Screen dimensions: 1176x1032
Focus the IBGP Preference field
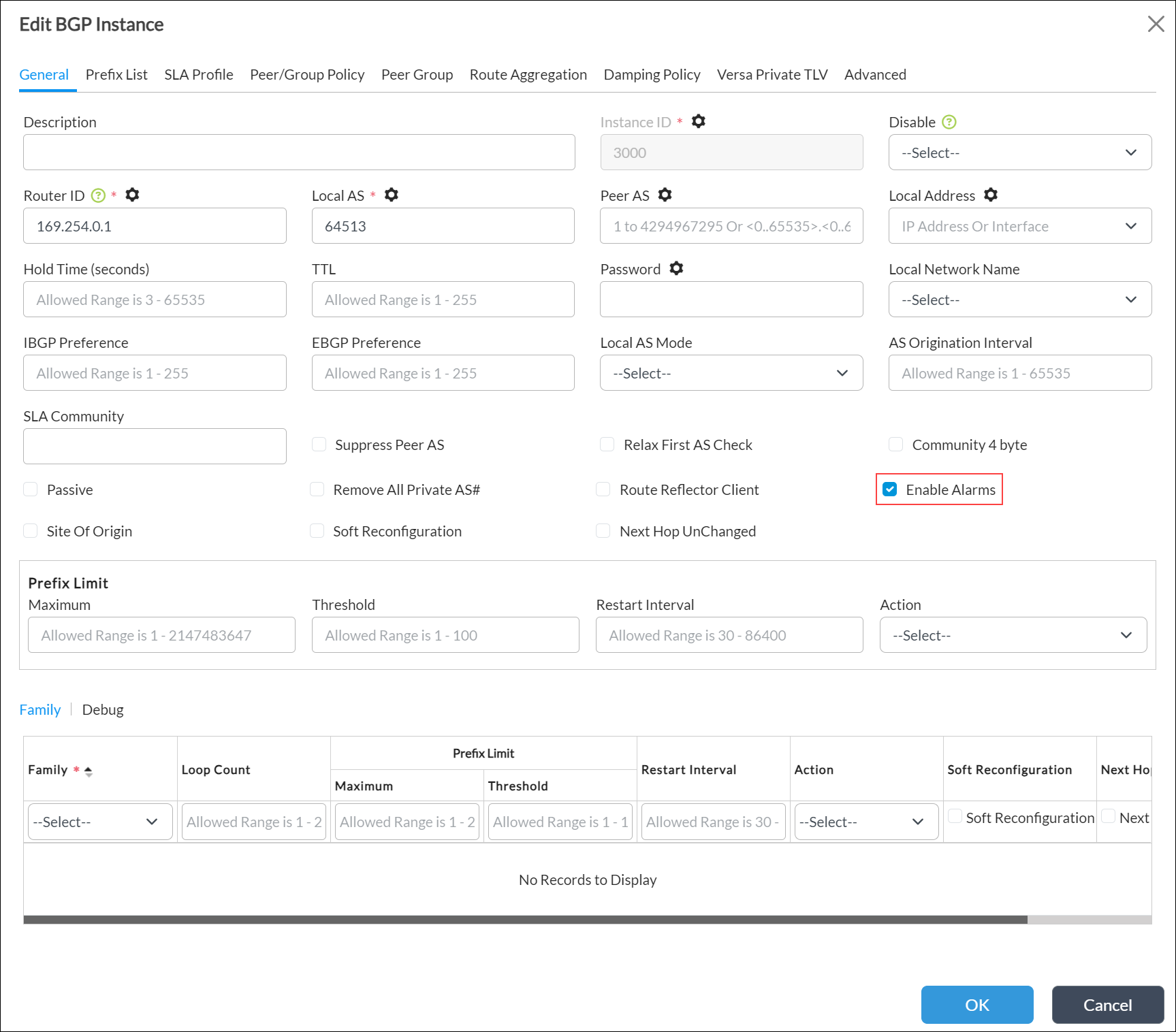pos(155,373)
